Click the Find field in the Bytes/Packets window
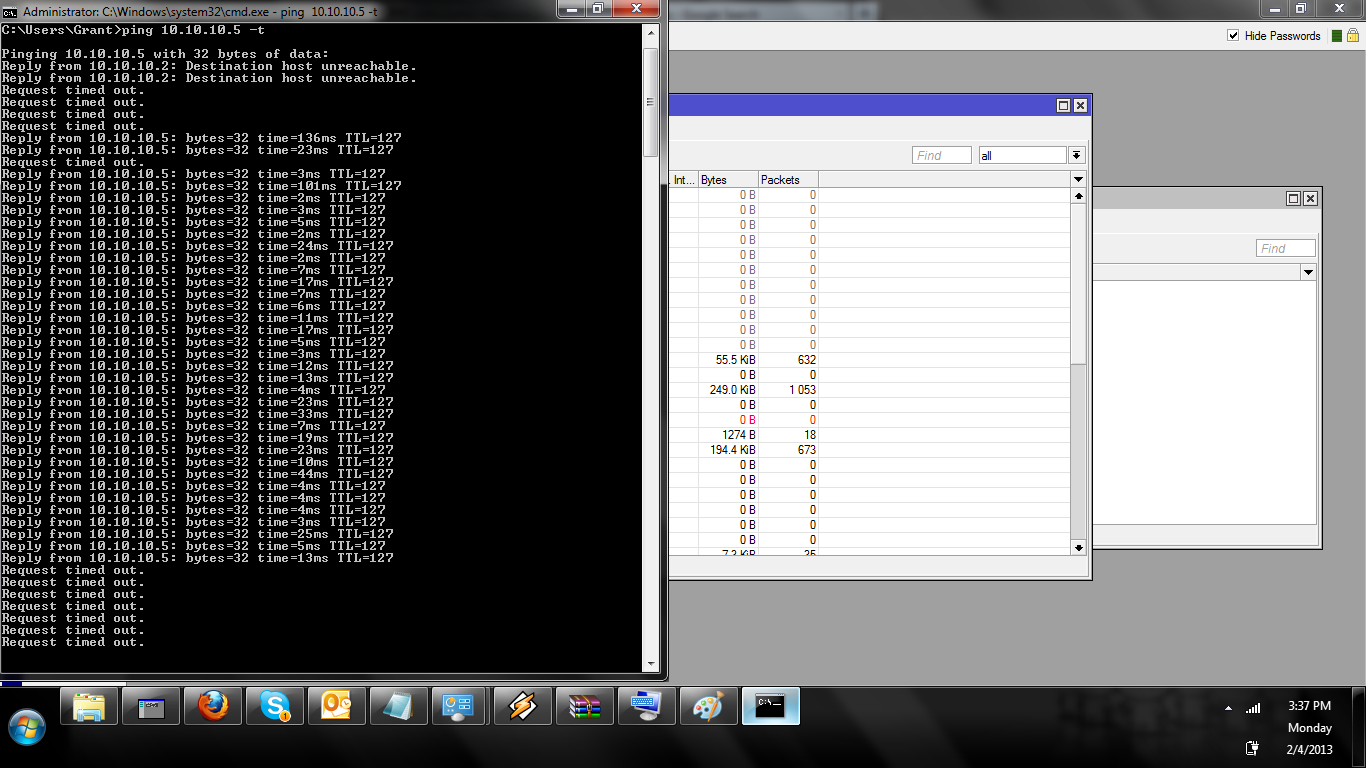The height and width of the screenshot is (768, 1366). coord(942,155)
